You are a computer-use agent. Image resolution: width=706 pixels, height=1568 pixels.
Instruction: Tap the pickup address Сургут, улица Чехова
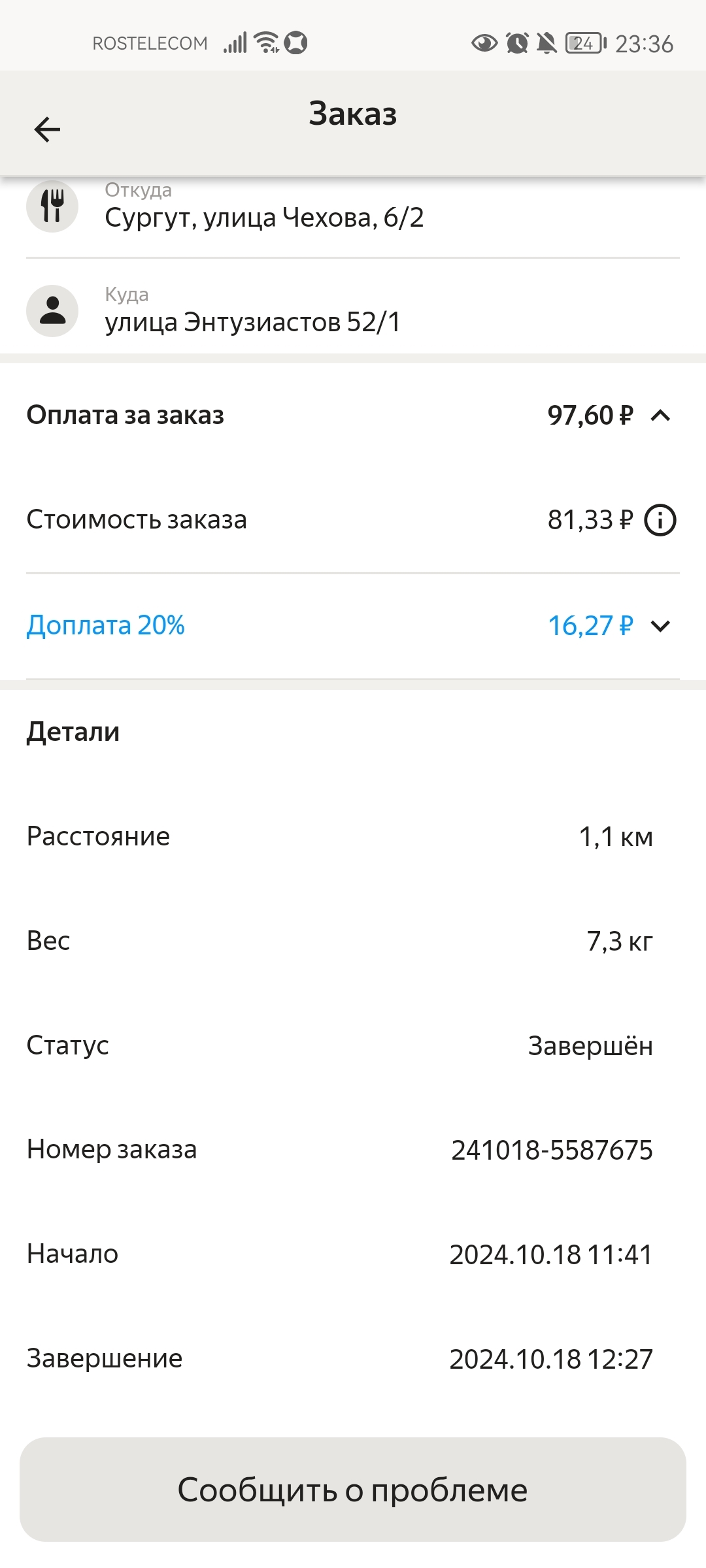pyautogui.click(x=264, y=218)
